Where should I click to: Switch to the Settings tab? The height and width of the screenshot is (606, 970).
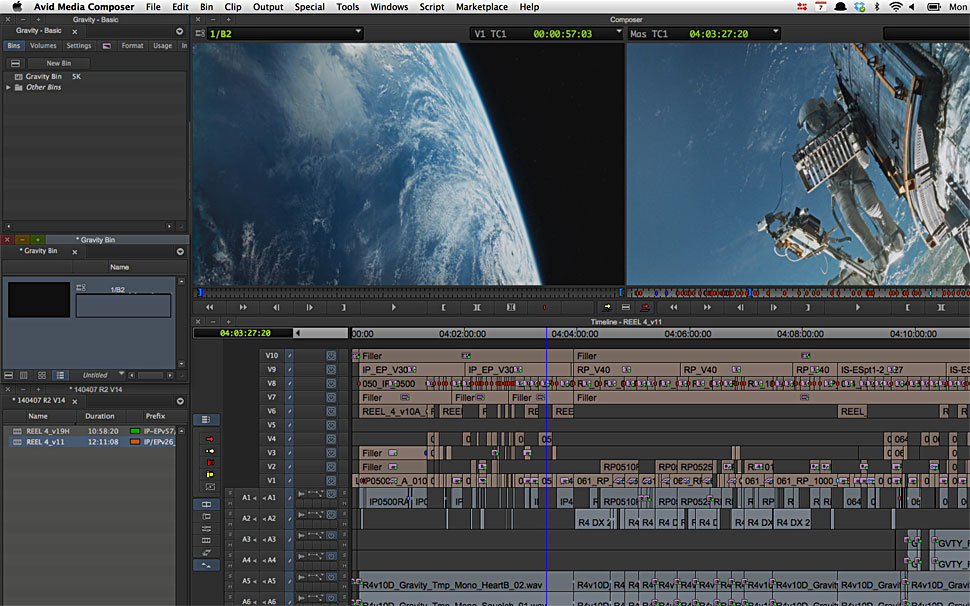point(79,46)
